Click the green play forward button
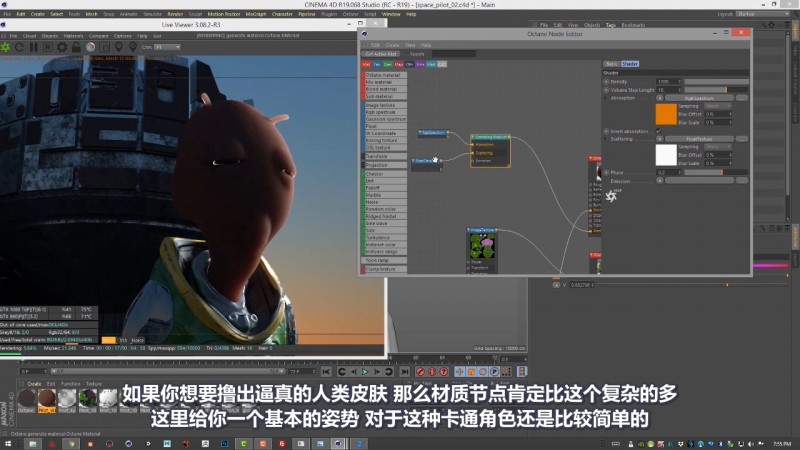 coord(365,371)
